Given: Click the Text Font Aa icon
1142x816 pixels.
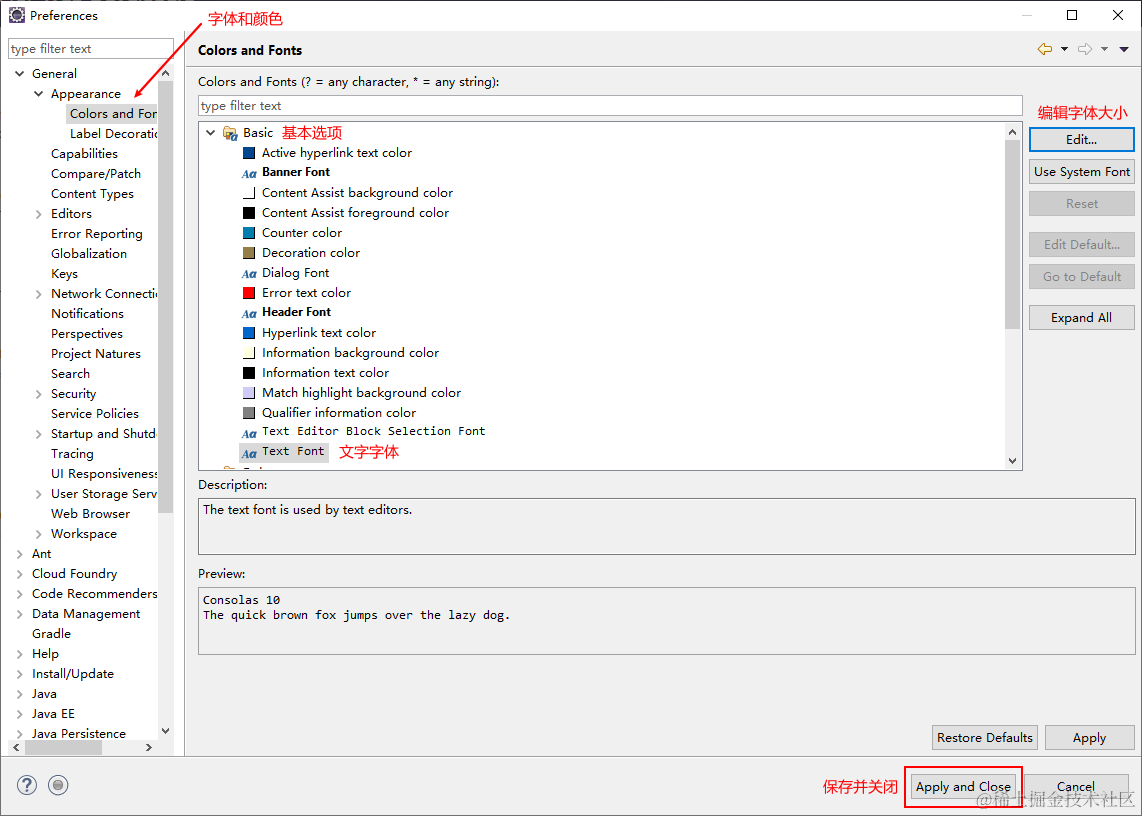Looking at the screenshot, I should 249,453.
